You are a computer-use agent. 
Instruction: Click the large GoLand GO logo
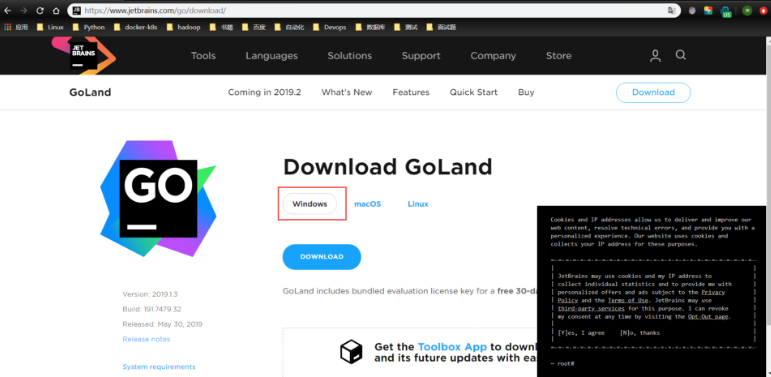coord(158,199)
